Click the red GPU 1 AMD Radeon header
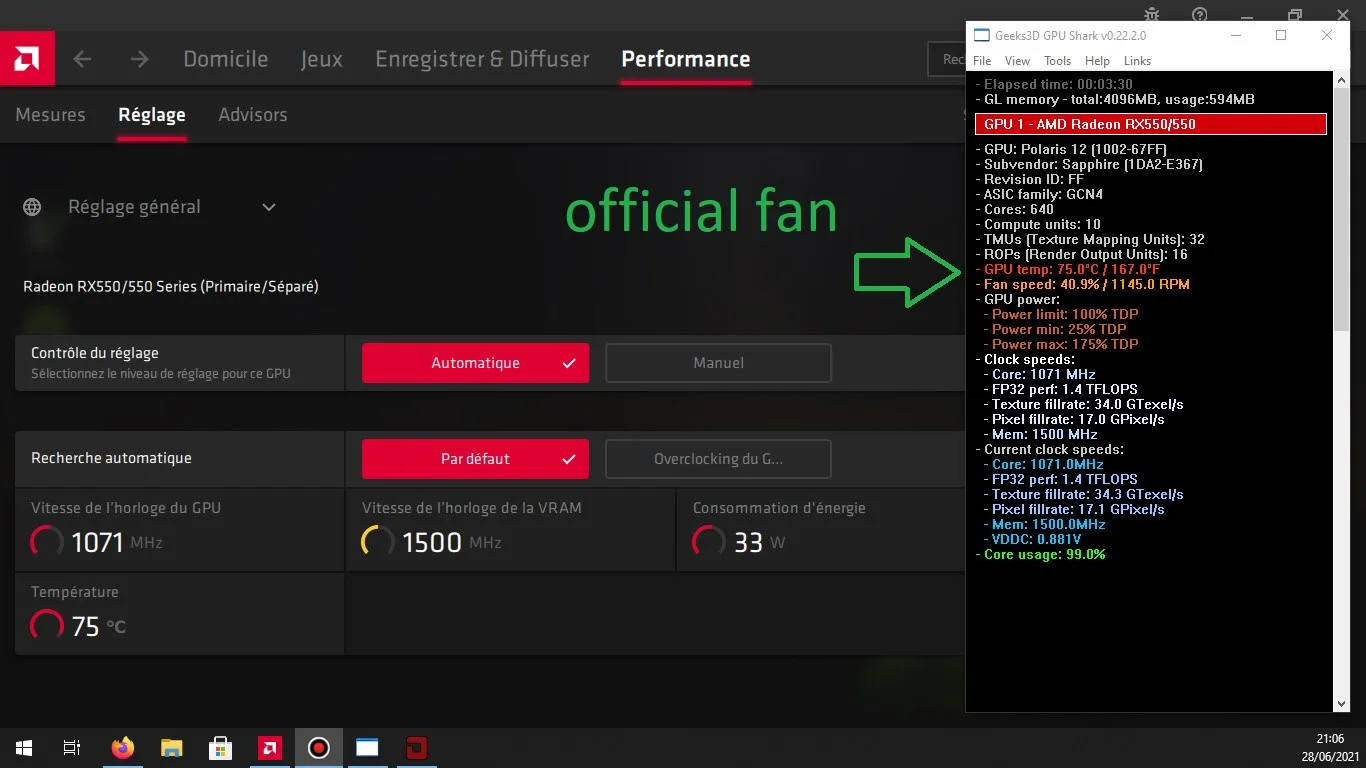This screenshot has width=1366, height=768. pyautogui.click(x=1151, y=124)
